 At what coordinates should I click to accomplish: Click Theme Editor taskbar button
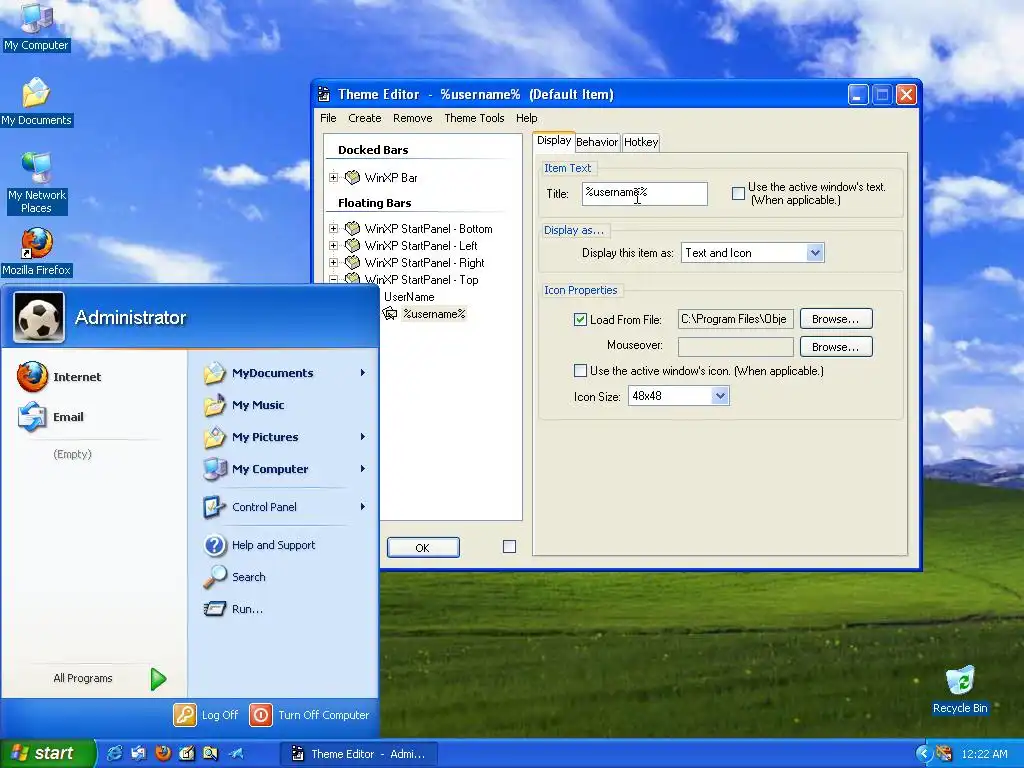[x=358, y=754]
